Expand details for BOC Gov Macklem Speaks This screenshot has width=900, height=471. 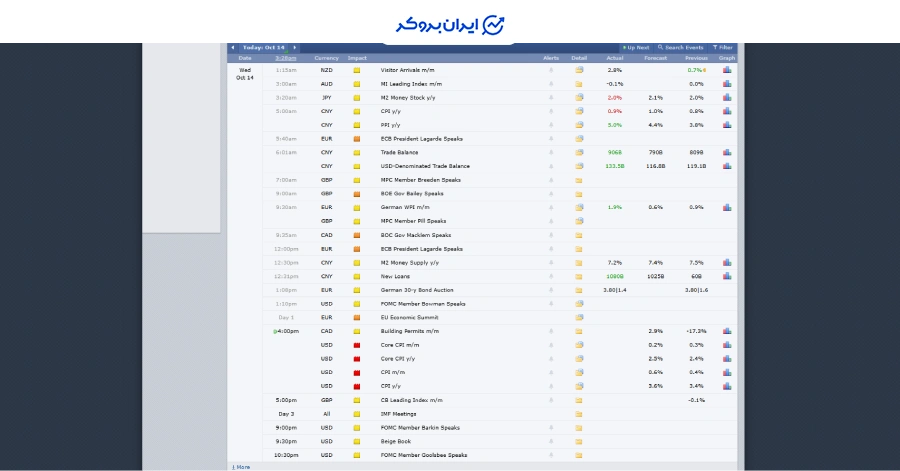pos(579,235)
